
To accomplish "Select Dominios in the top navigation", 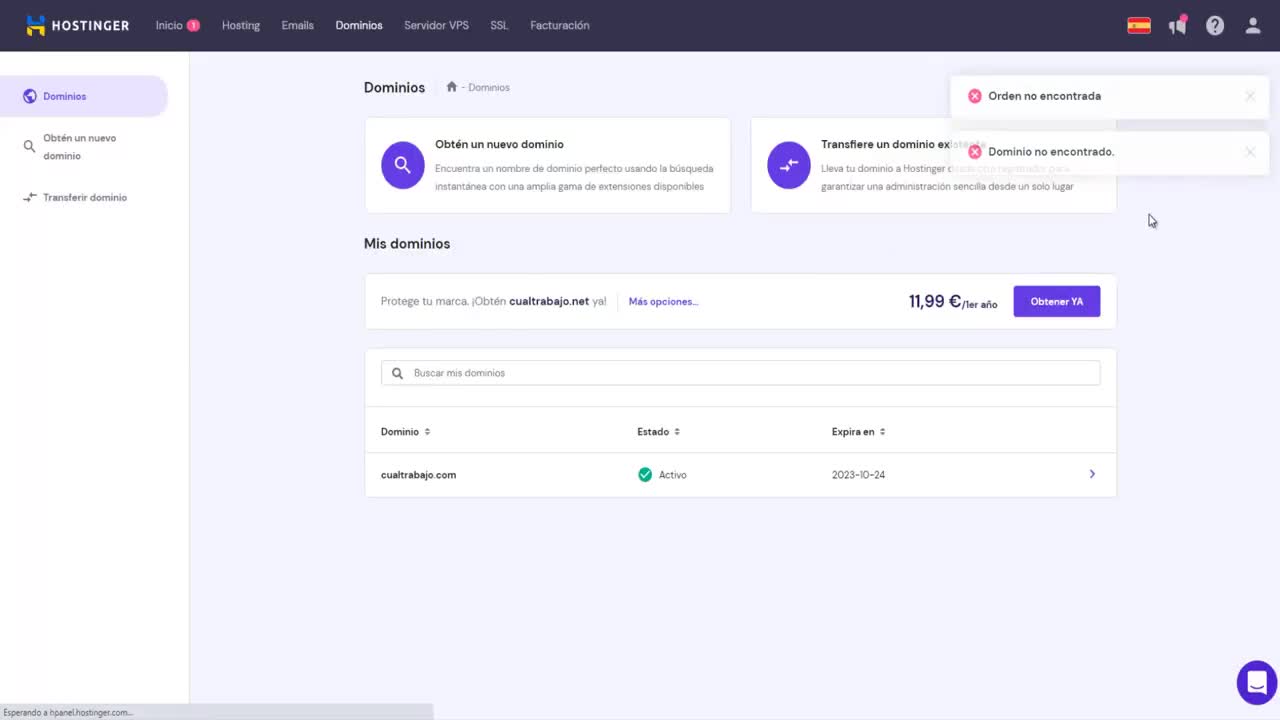I will (359, 25).
